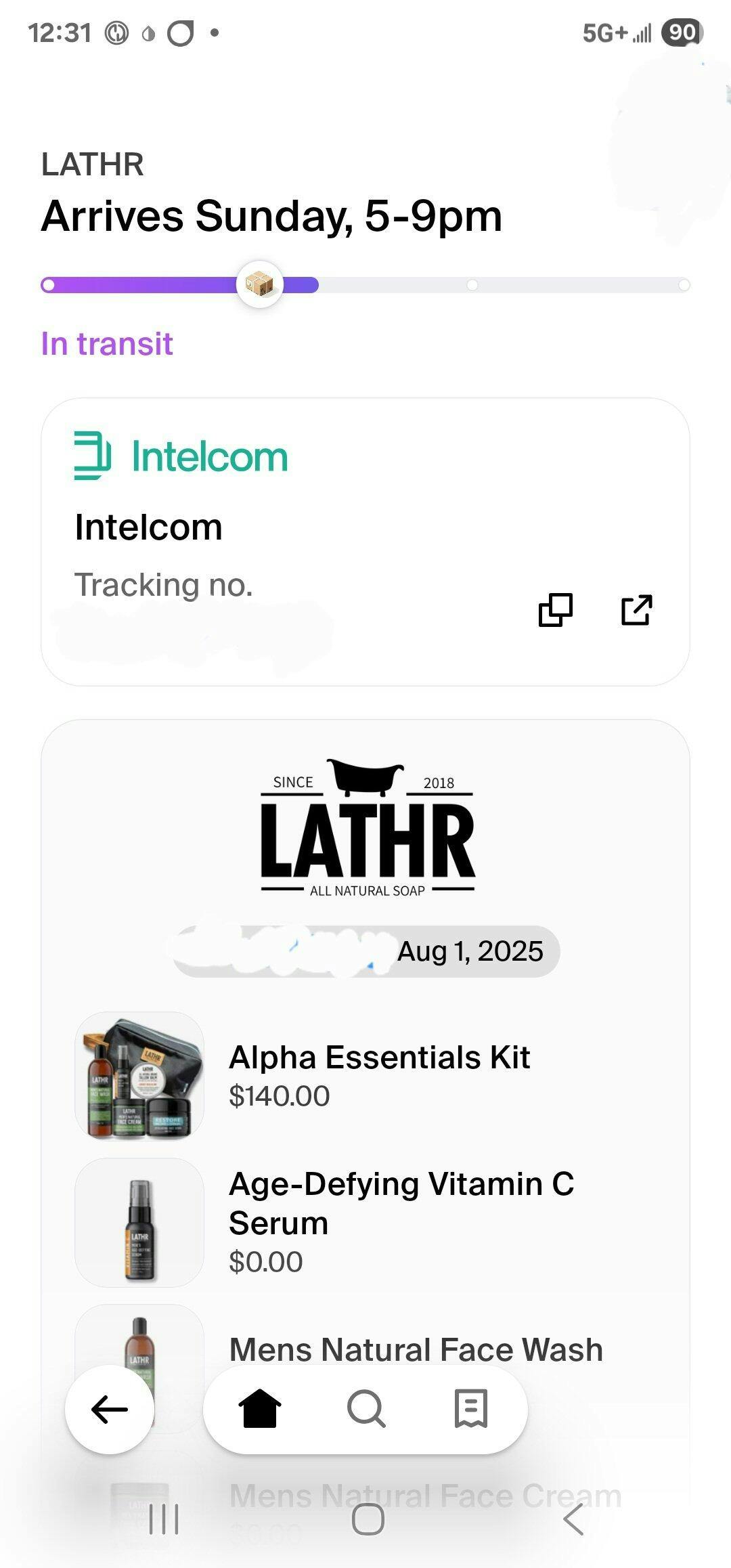Open the orders receipt icon
The height and width of the screenshot is (1568, 731).
point(471,1409)
